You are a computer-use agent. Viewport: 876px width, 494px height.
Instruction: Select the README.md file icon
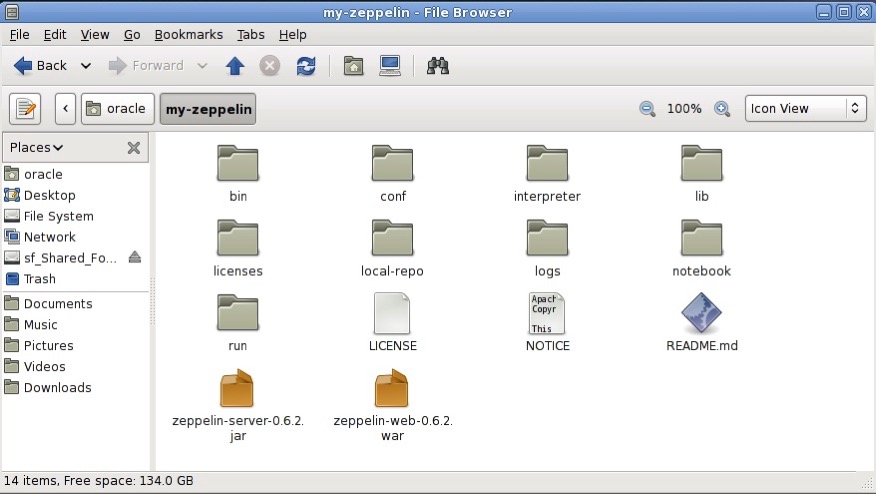[702, 313]
